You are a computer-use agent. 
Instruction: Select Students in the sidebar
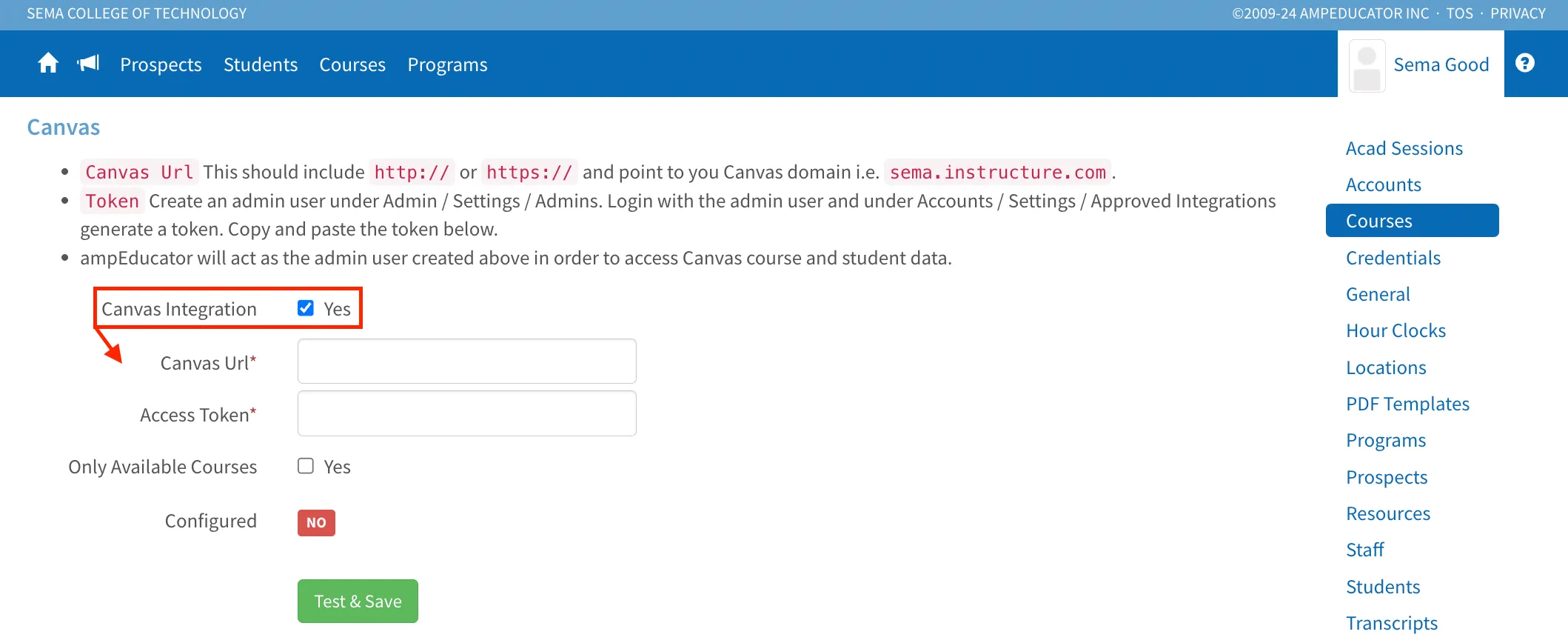pyautogui.click(x=1383, y=587)
